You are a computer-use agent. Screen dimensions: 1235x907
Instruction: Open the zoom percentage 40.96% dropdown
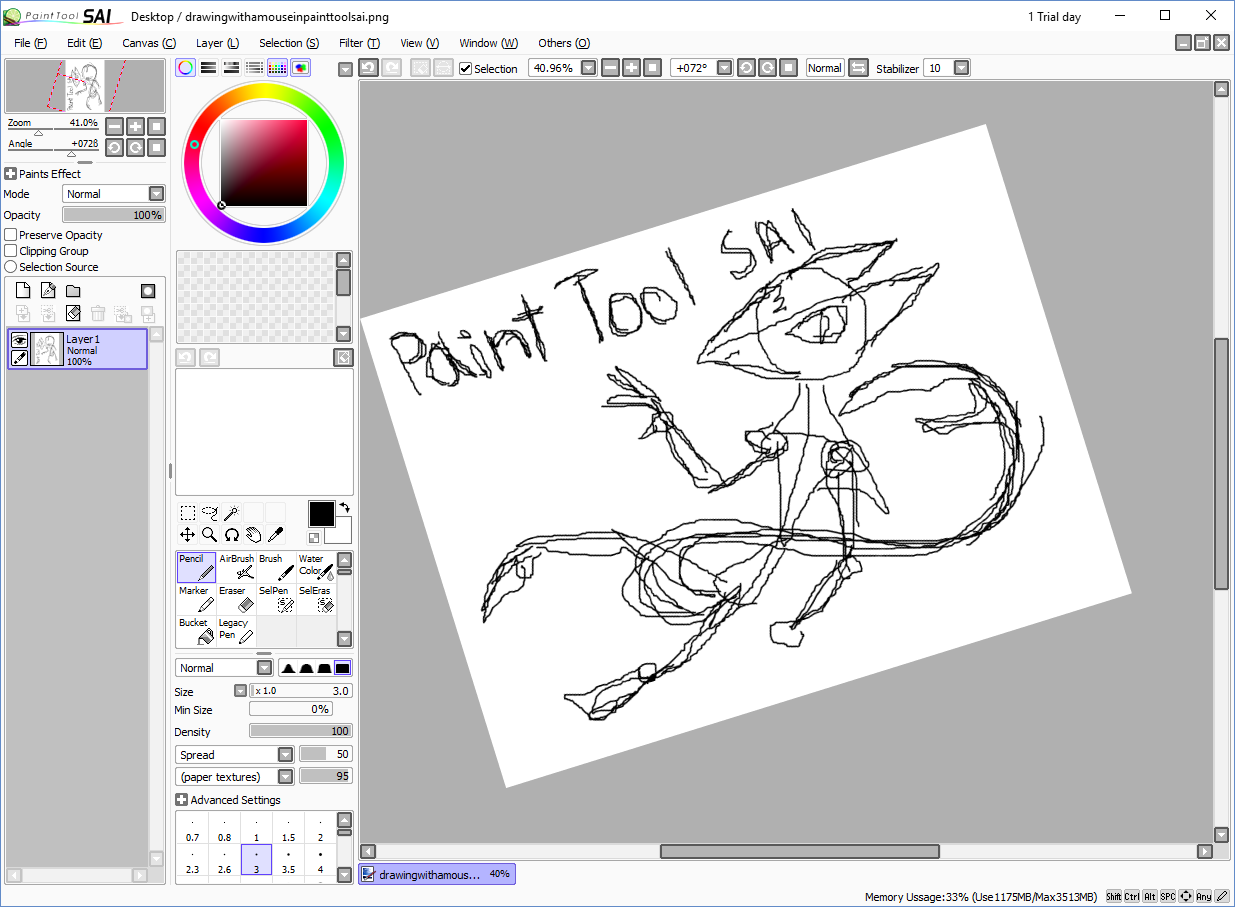click(x=588, y=68)
